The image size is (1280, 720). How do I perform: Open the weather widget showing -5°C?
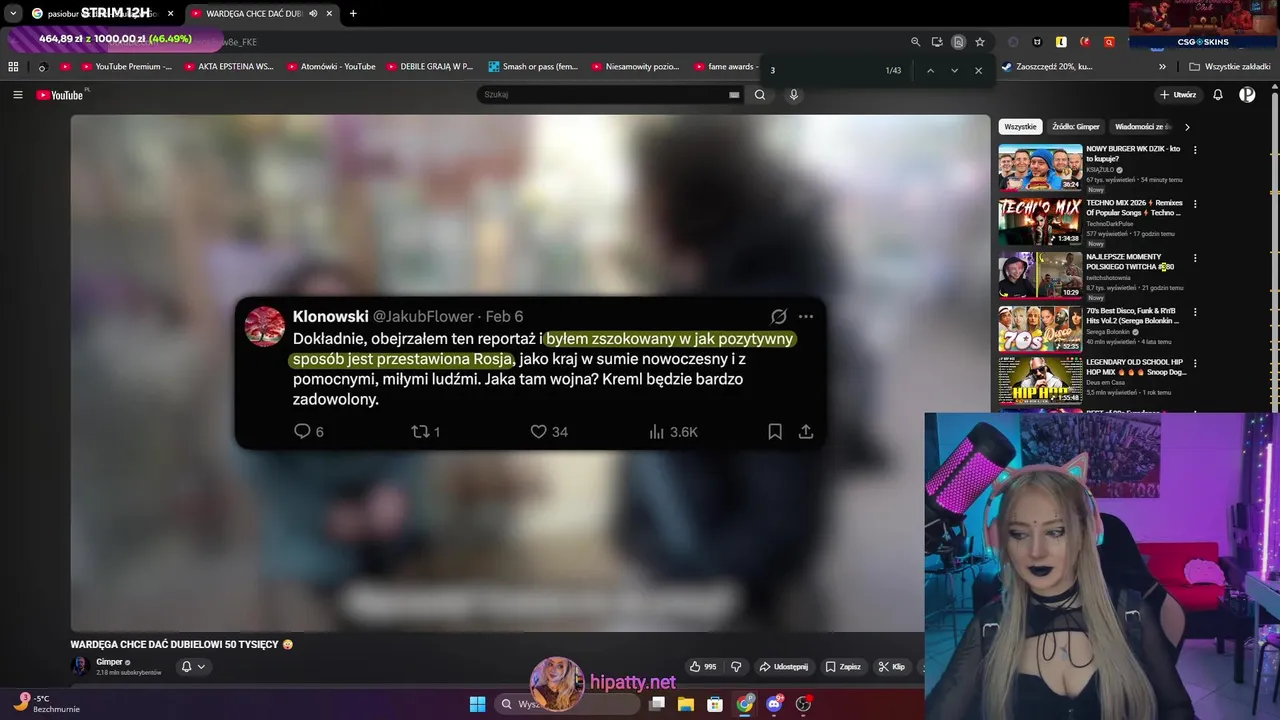(x=47, y=704)
